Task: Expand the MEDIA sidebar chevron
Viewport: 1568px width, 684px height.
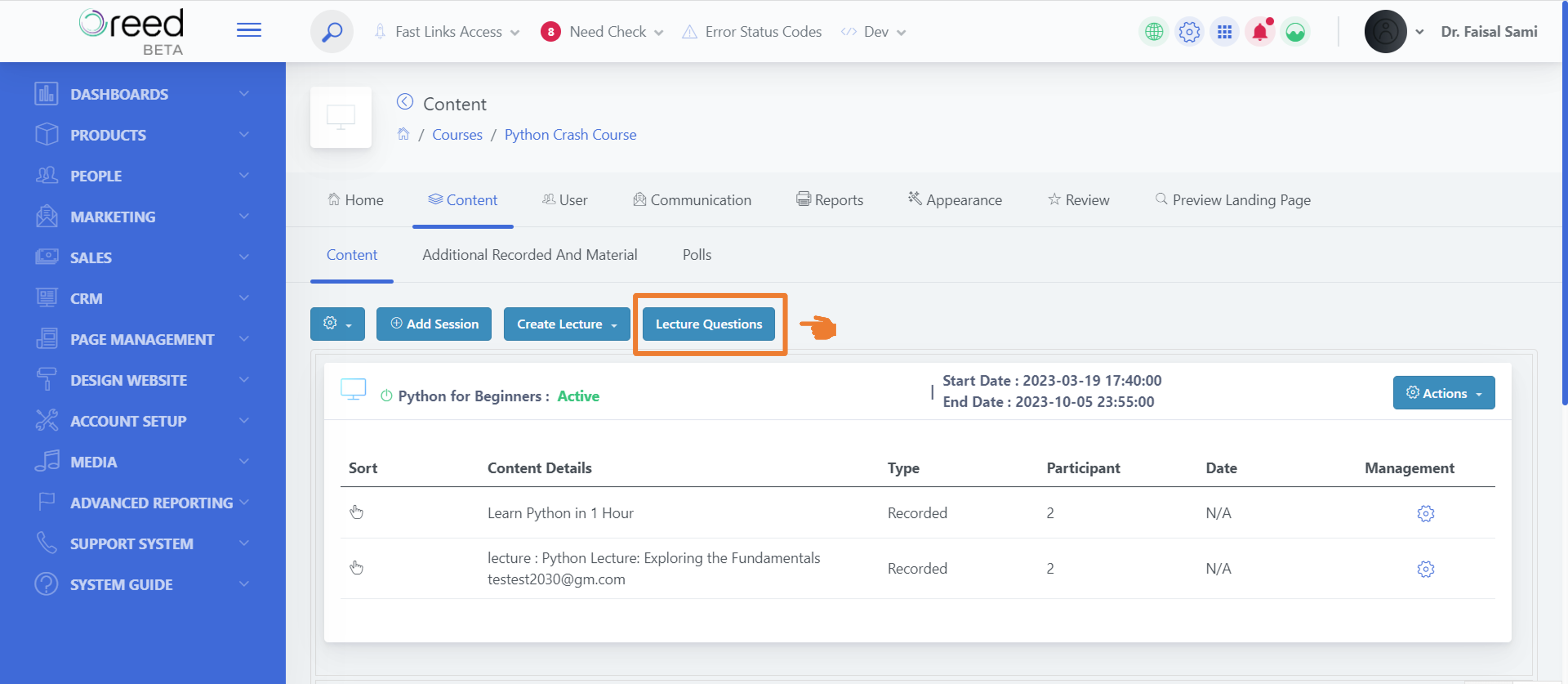Action: [x=244, y=461]
